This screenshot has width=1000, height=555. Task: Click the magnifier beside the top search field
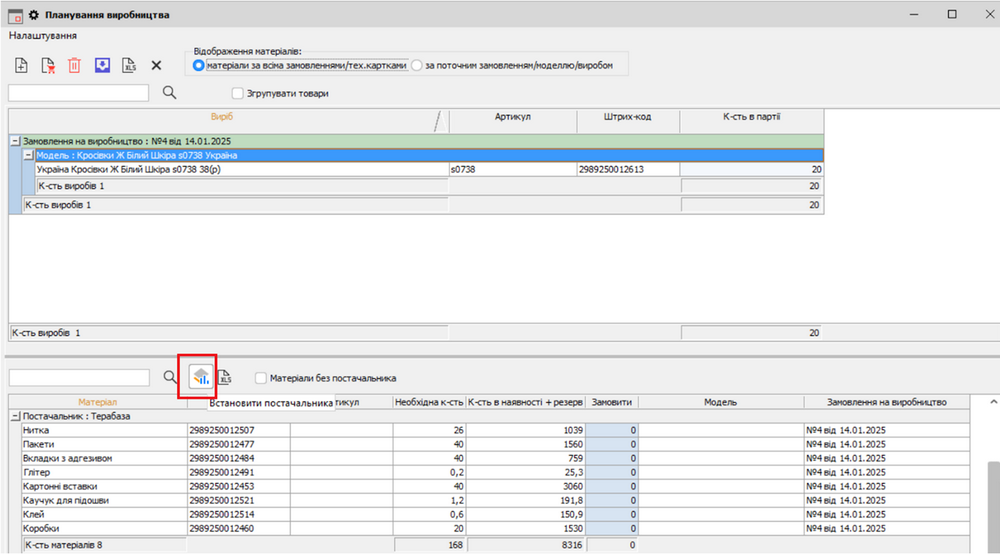tap(169, 92)
